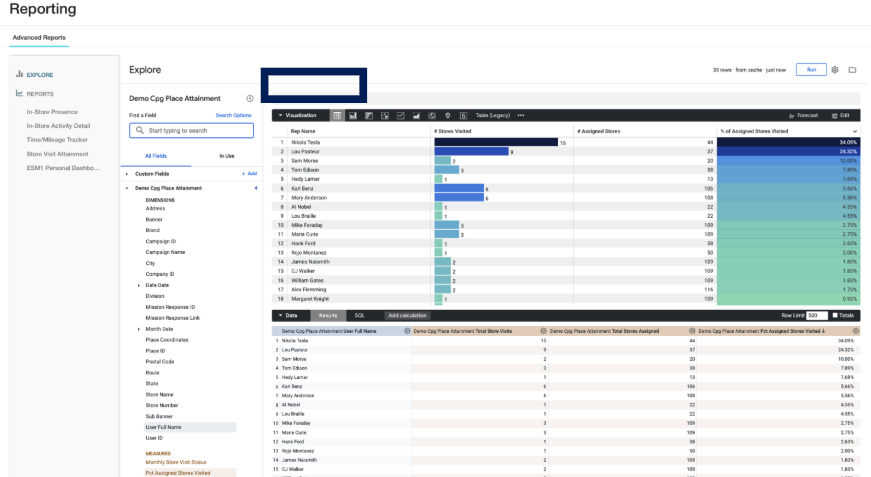
Task: Select the Pie chart visualization icon
Action: click(x=432, y=116)
